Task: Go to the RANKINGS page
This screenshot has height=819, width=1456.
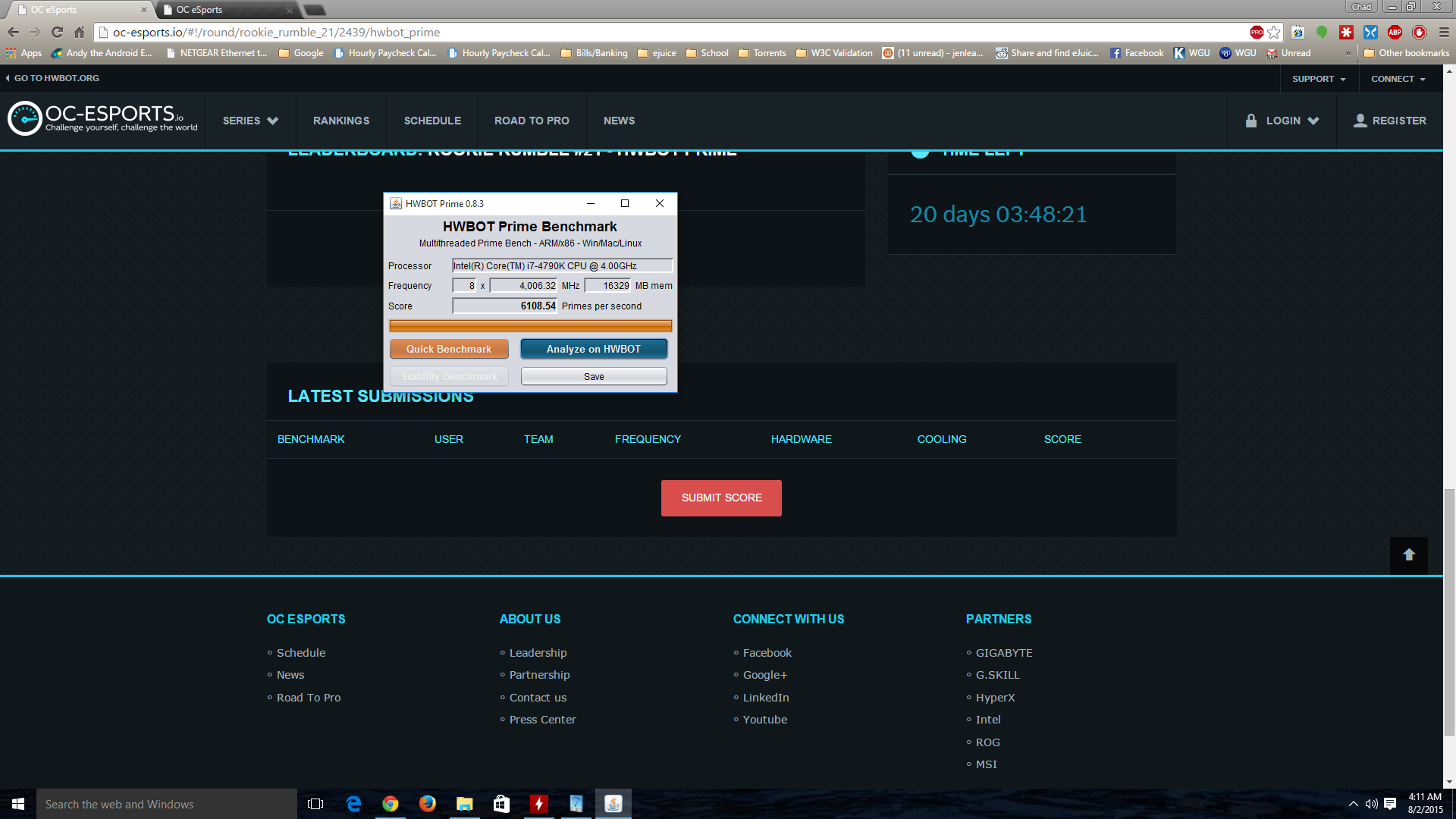Action: [341, 121]
